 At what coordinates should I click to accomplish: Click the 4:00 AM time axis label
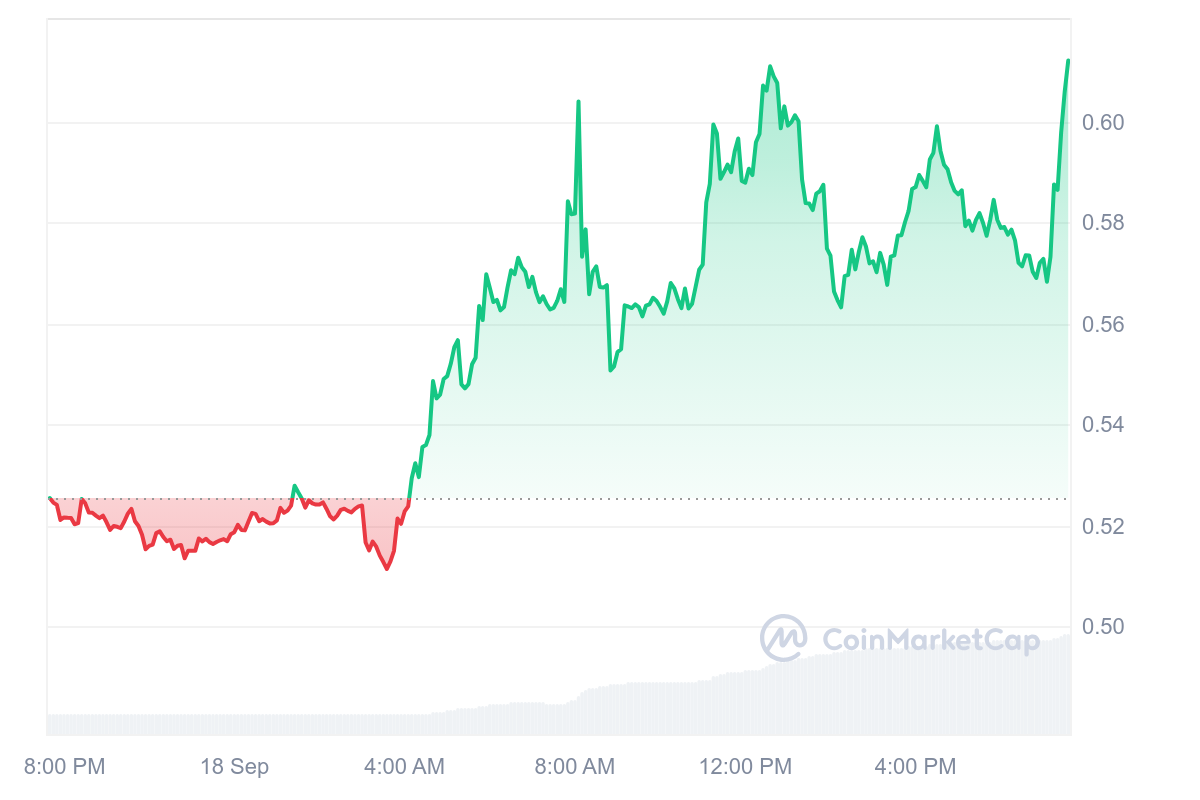404,767
